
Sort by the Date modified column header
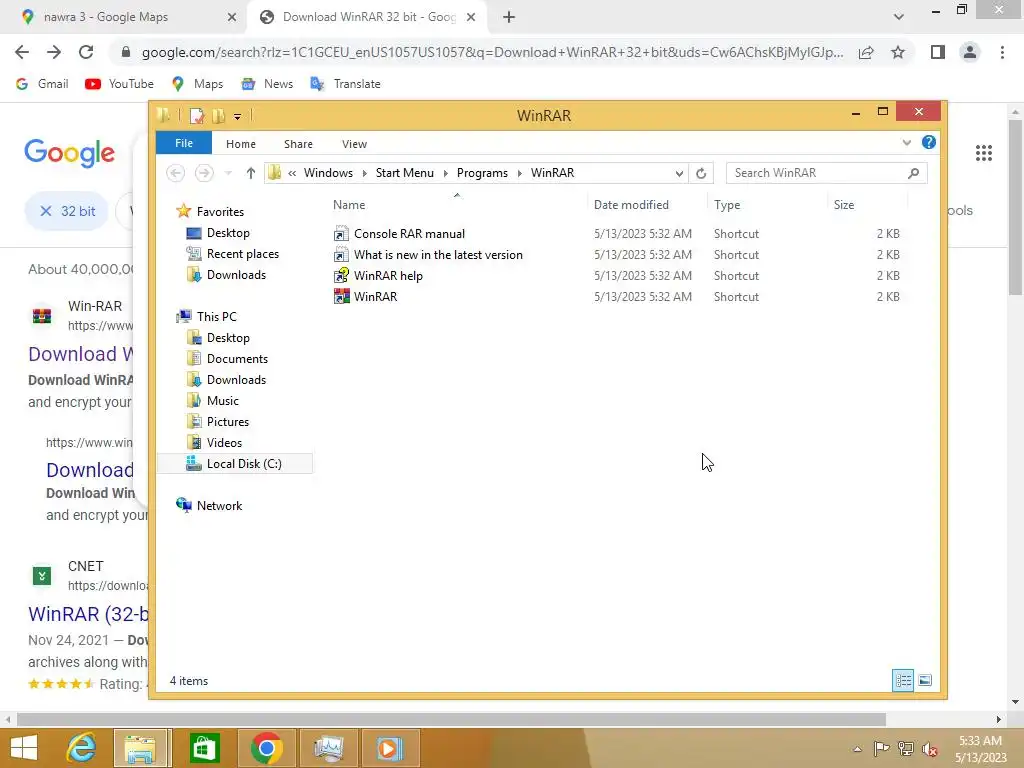(x=631, y=205)
